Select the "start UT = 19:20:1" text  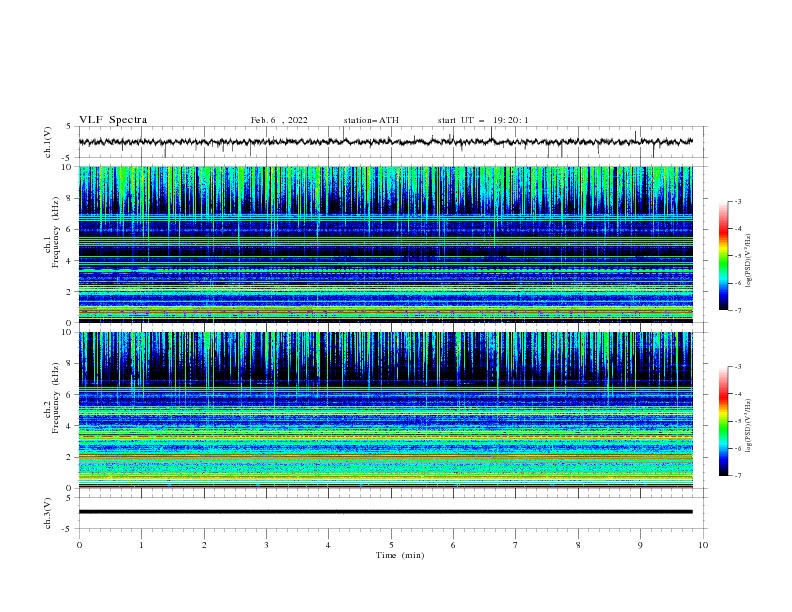point(483,120)
